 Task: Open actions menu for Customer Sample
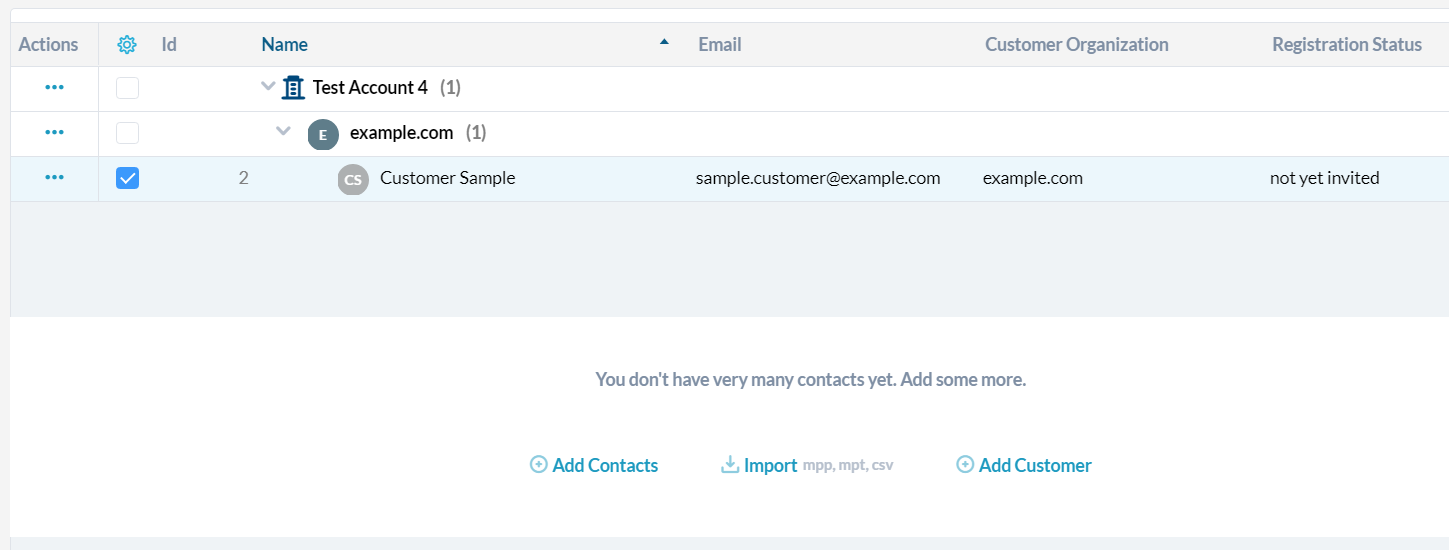tap(54, 178)
